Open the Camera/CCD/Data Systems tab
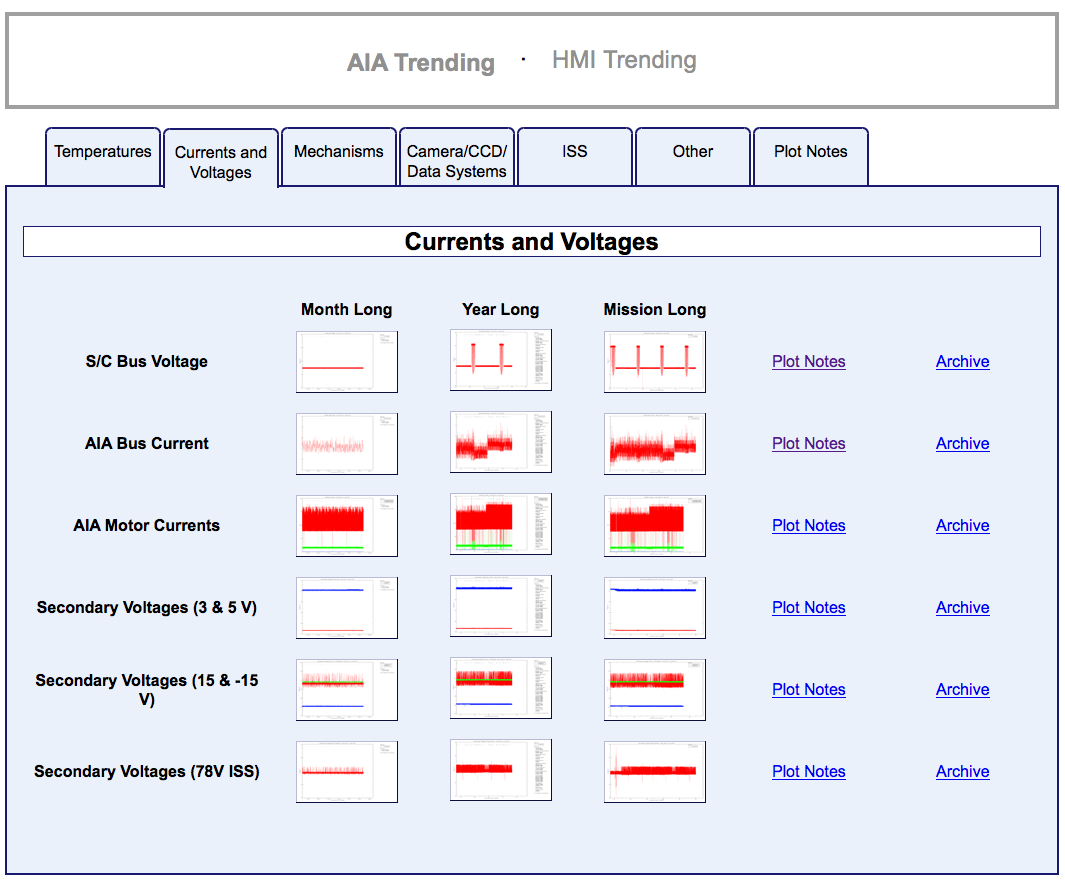 [x=457, y=161]
